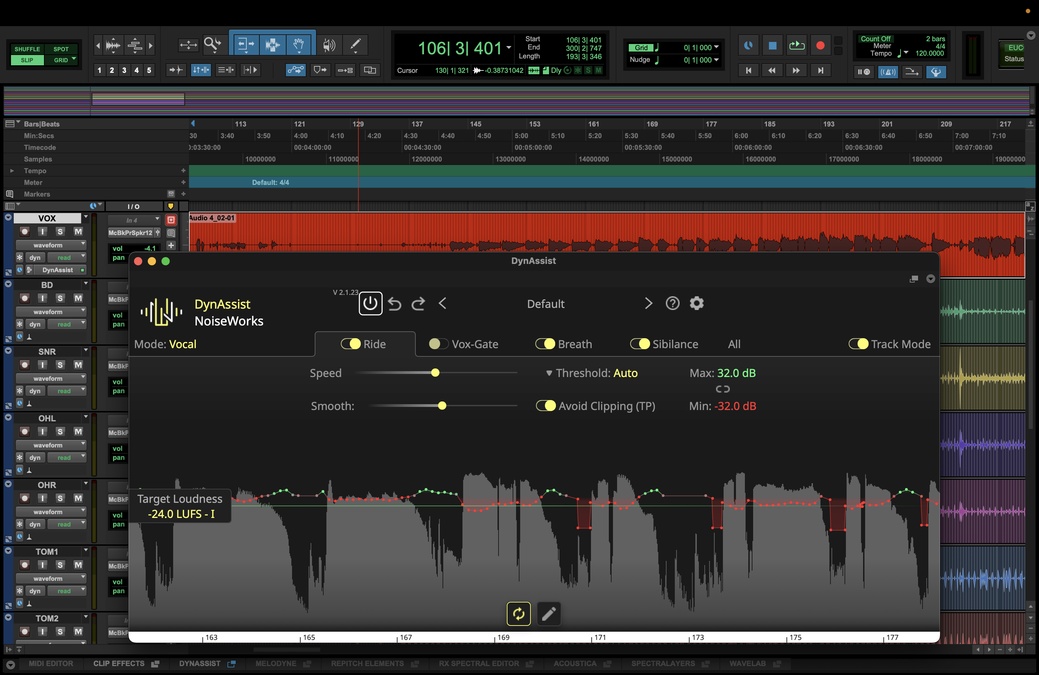Select the Grabber hand tool
1039x675 pixels.
coord(298,45)
